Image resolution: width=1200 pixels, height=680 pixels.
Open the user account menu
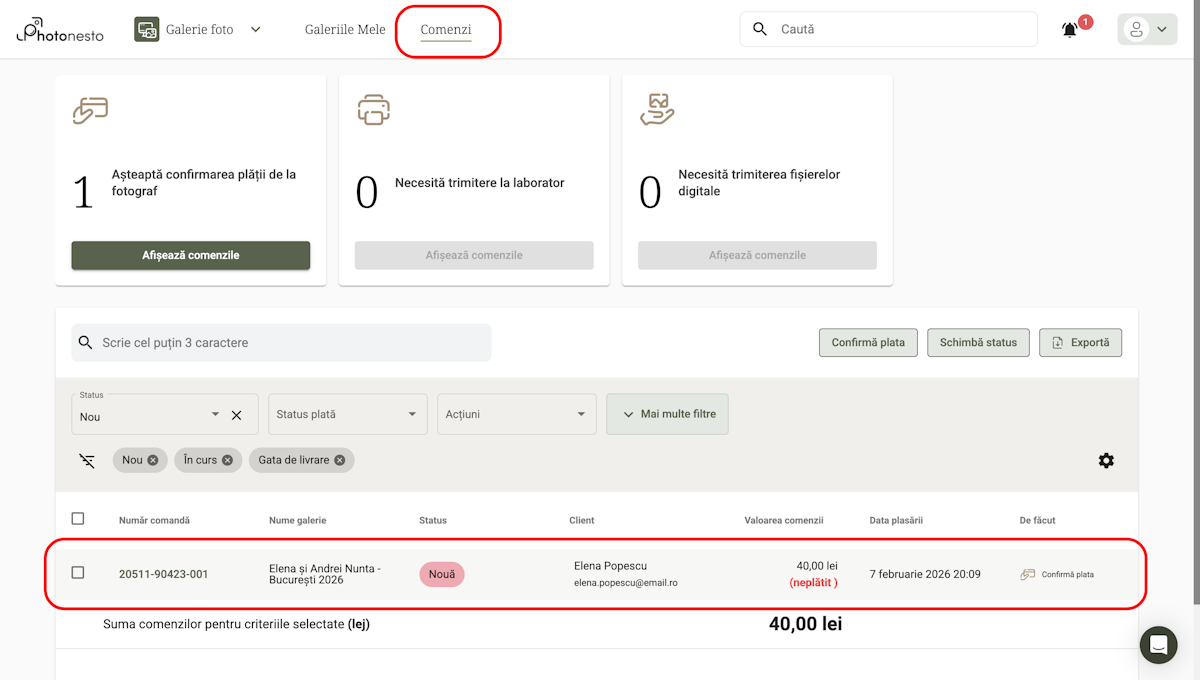[1146, 30]
